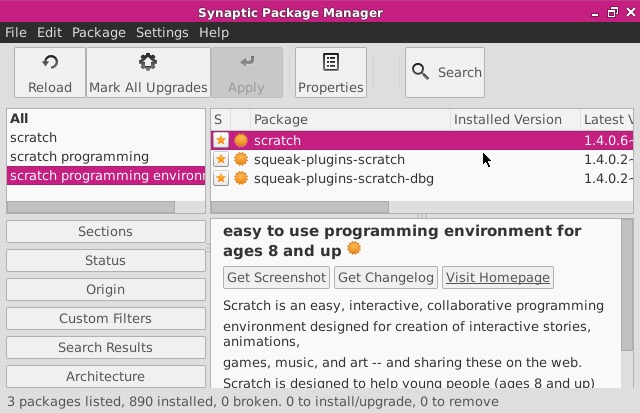Click the Ubuntu support icon beside scratch
The width and height of the screenshot is (640, 413).
tap(241, 141)
